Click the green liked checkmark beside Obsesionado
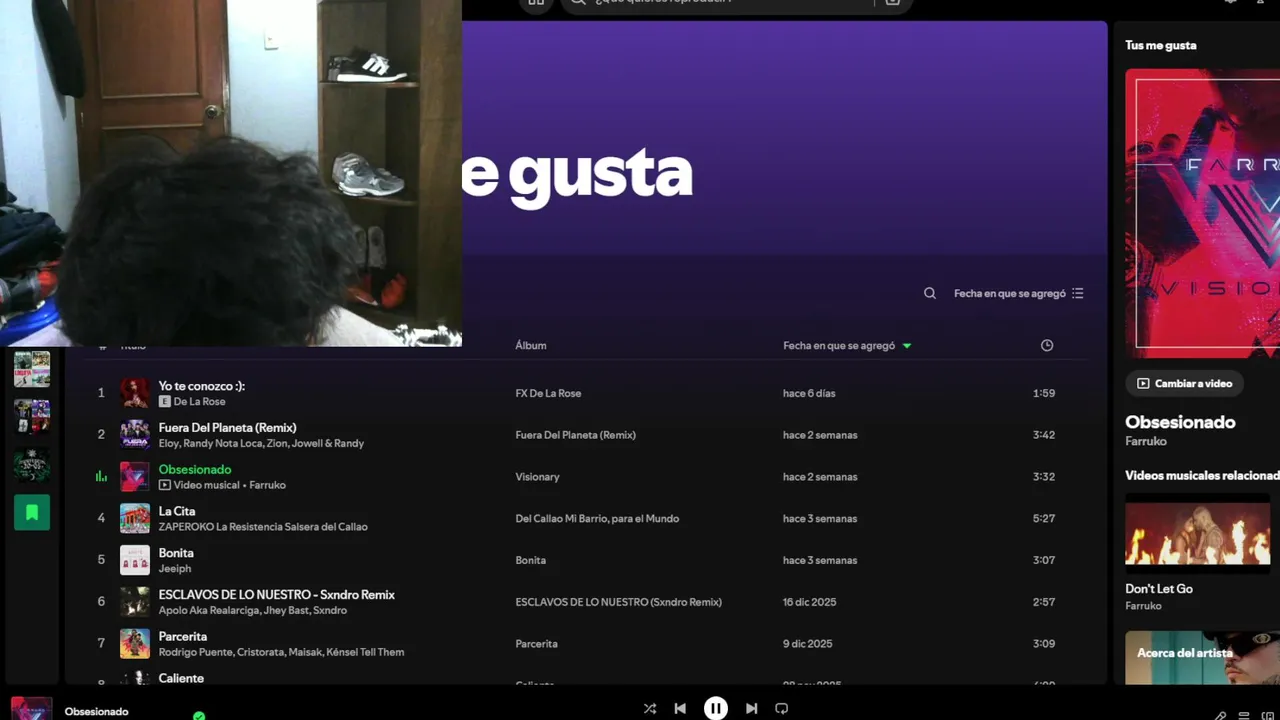The width and height of the screenshot is (1280, 720). [x=199, y=716]
